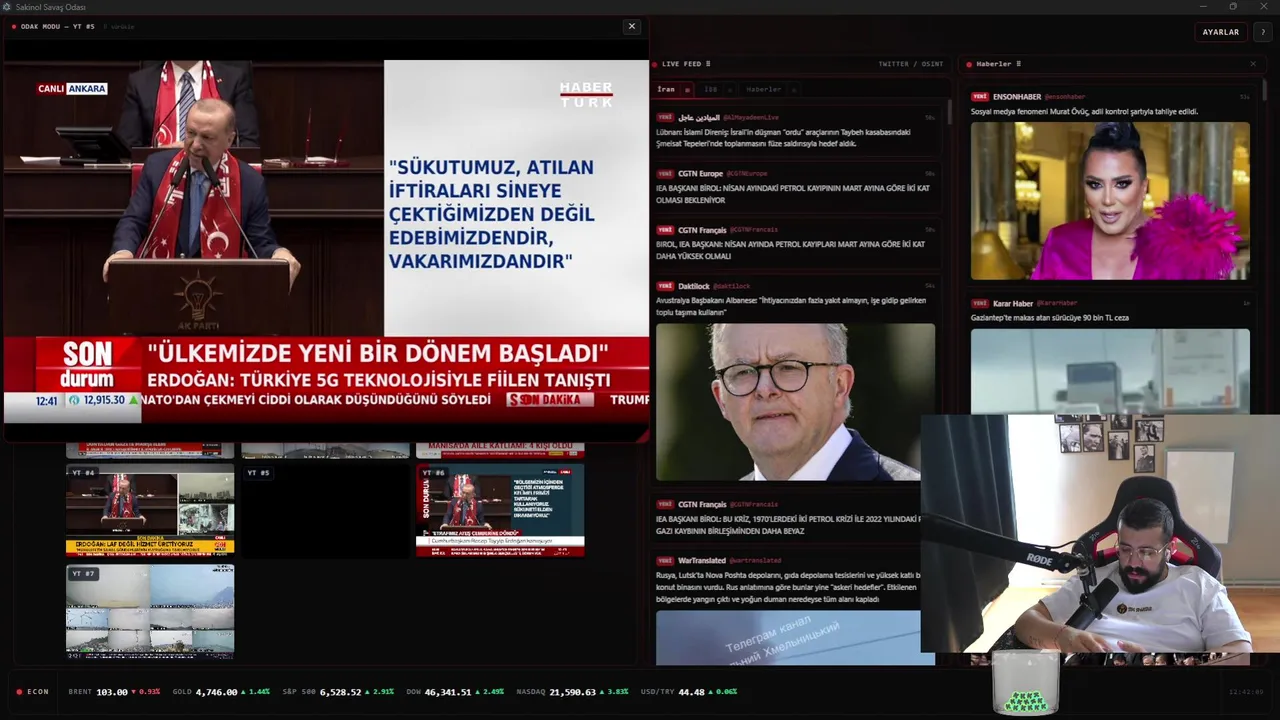Click the ODAK MODU — YT #5 title
Image resolution: width=1280 pixels, height=720 pixels.
click(58, 26)
